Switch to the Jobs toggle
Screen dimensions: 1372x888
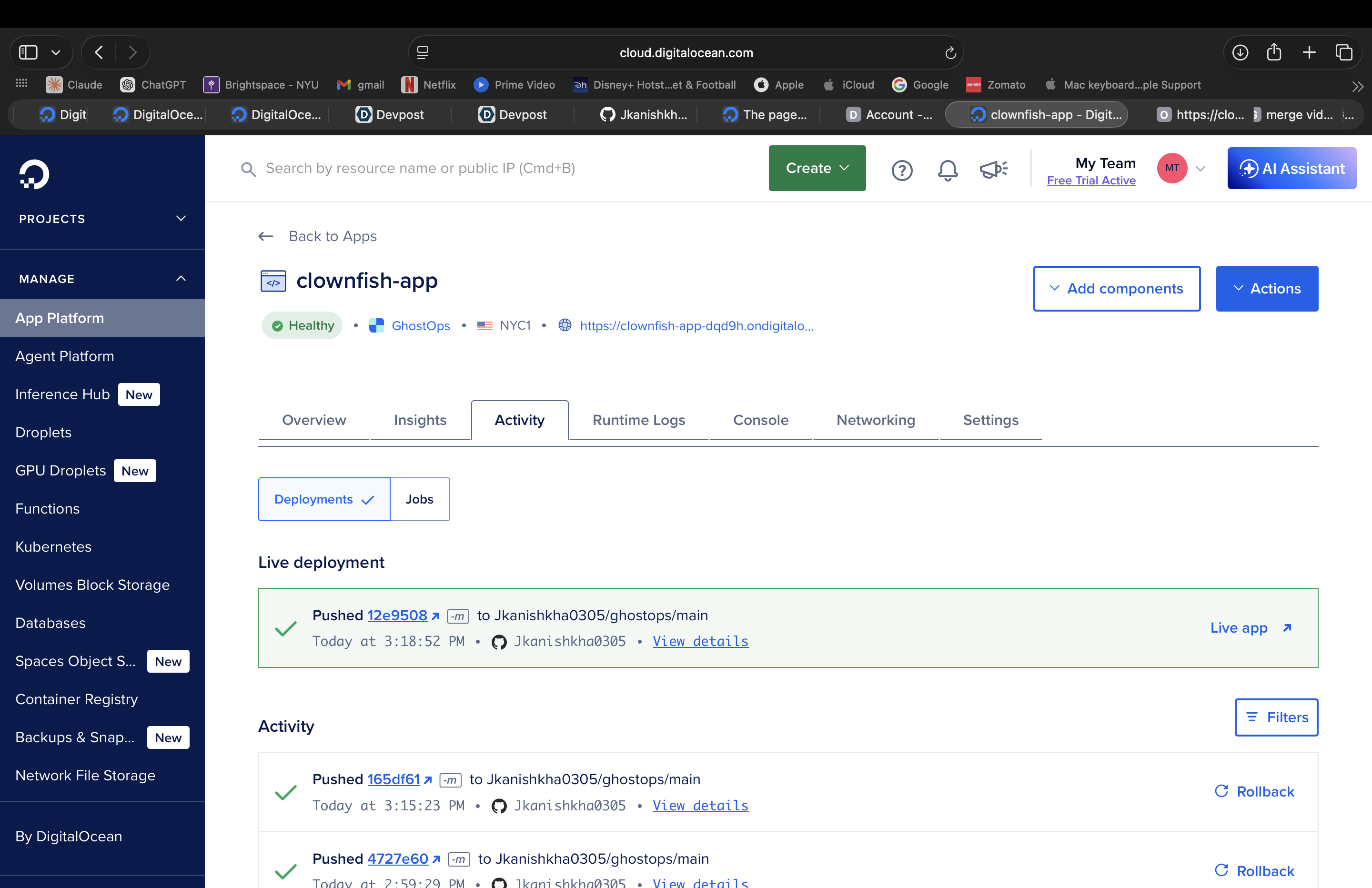[419, 499]
